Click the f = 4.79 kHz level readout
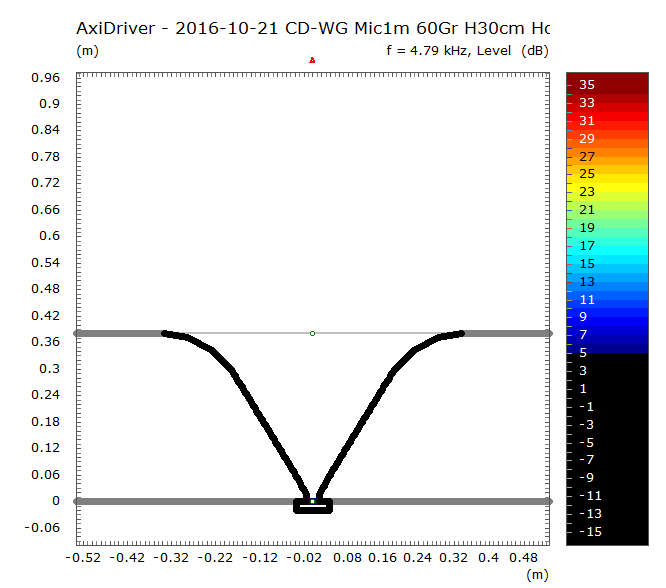The width and height of the screenshot is (666, 588). tap(466, 50)
